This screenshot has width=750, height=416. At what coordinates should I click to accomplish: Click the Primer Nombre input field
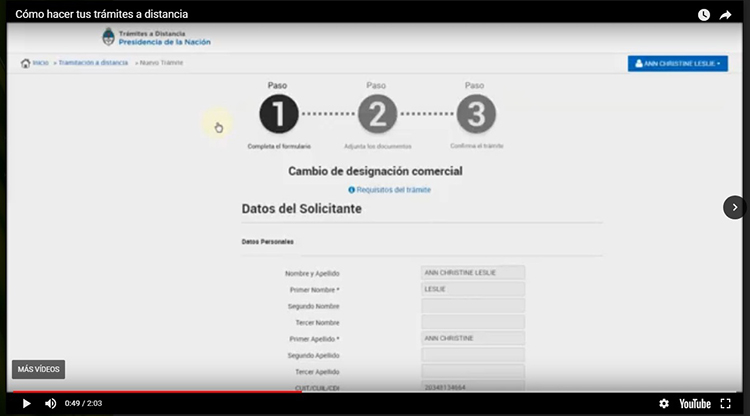(x=473, y=289)
